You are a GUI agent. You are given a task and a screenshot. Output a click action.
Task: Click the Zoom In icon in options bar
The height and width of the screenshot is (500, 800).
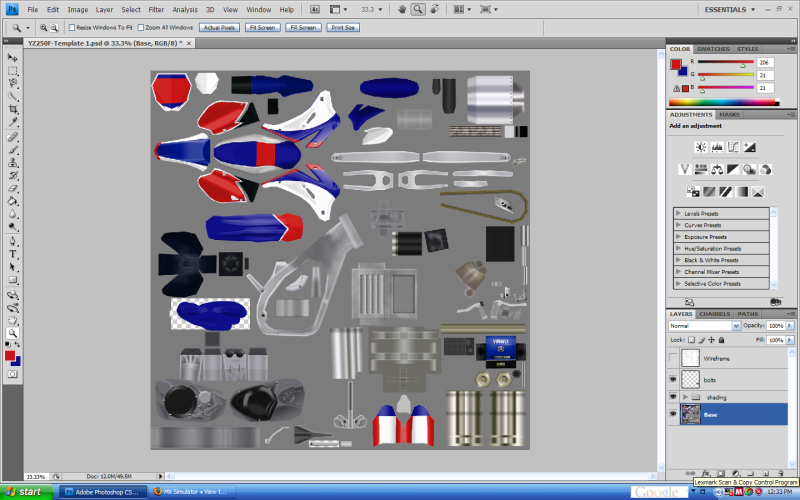click(43, 28)
